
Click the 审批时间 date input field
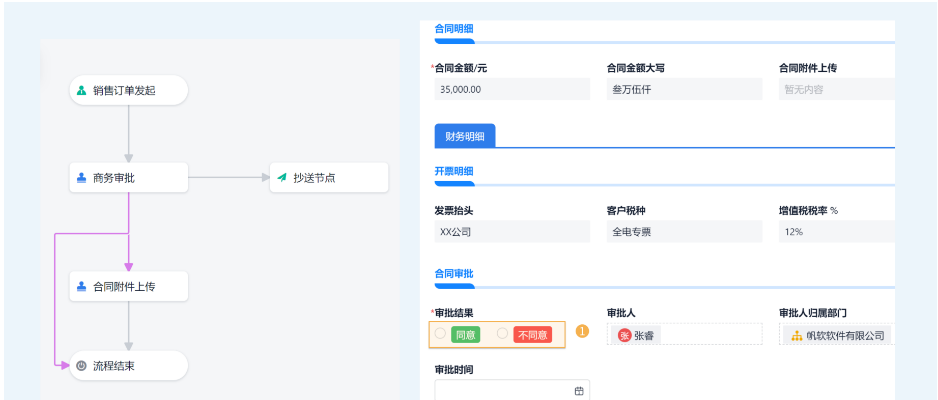(512, 390)
